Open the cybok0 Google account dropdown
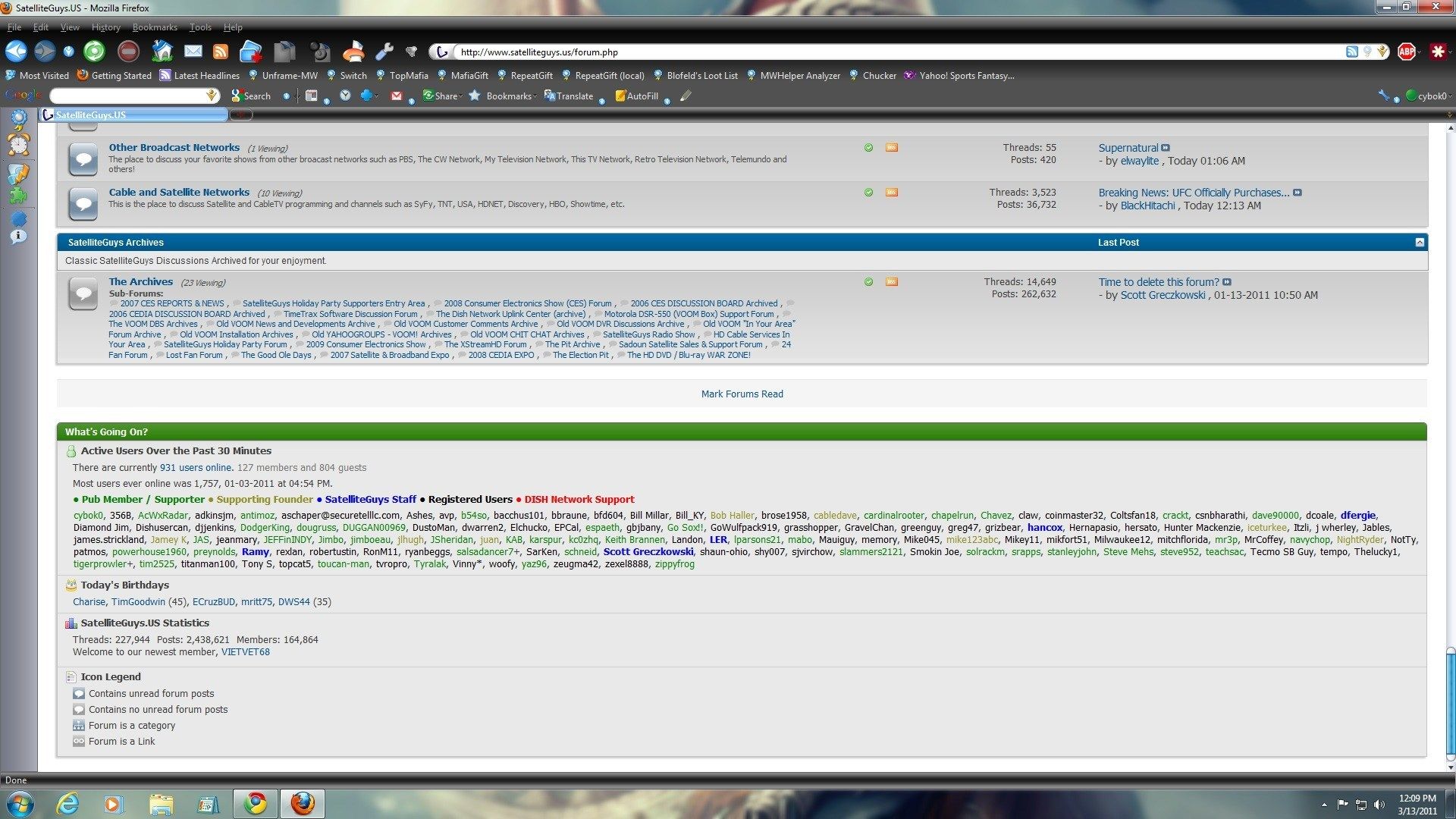This screenshot has width=1456, height=819. click(x=1429, y=96)
